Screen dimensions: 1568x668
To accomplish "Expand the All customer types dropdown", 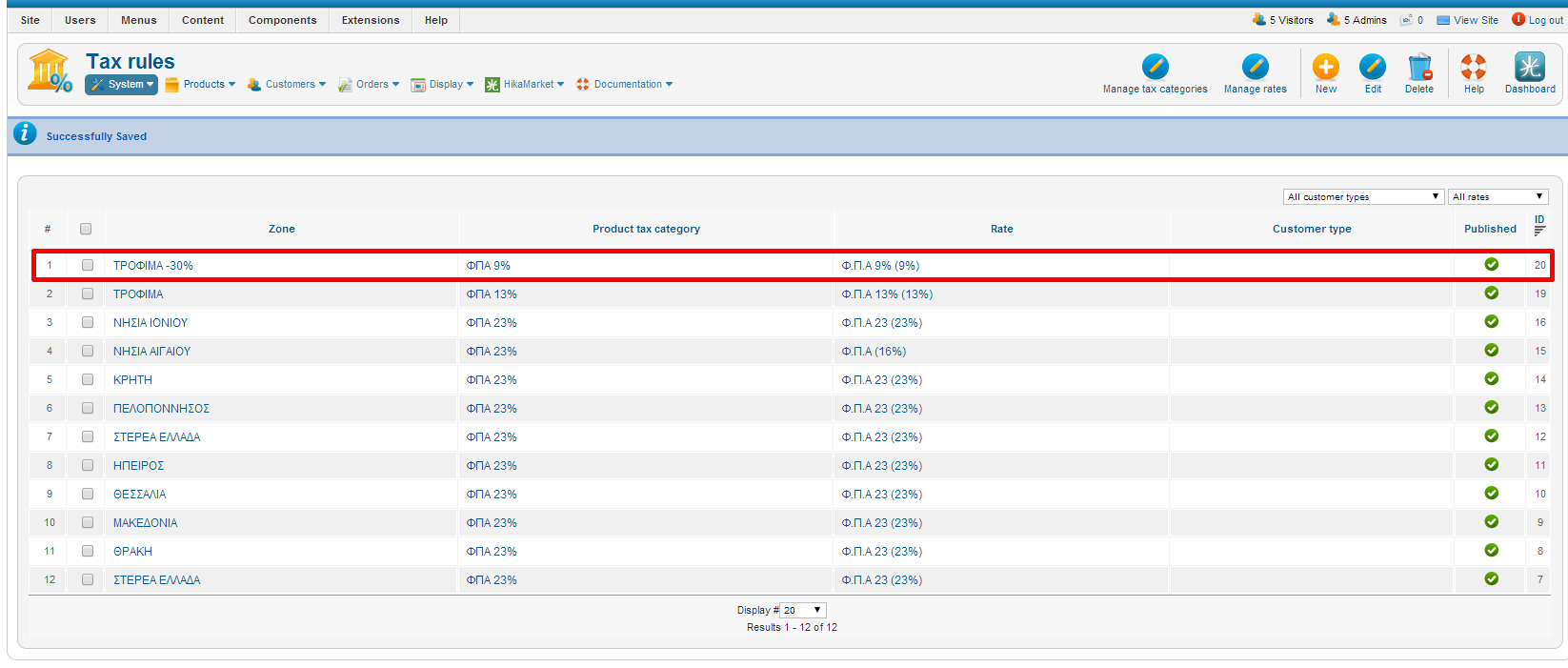I will pos(1362,197).
